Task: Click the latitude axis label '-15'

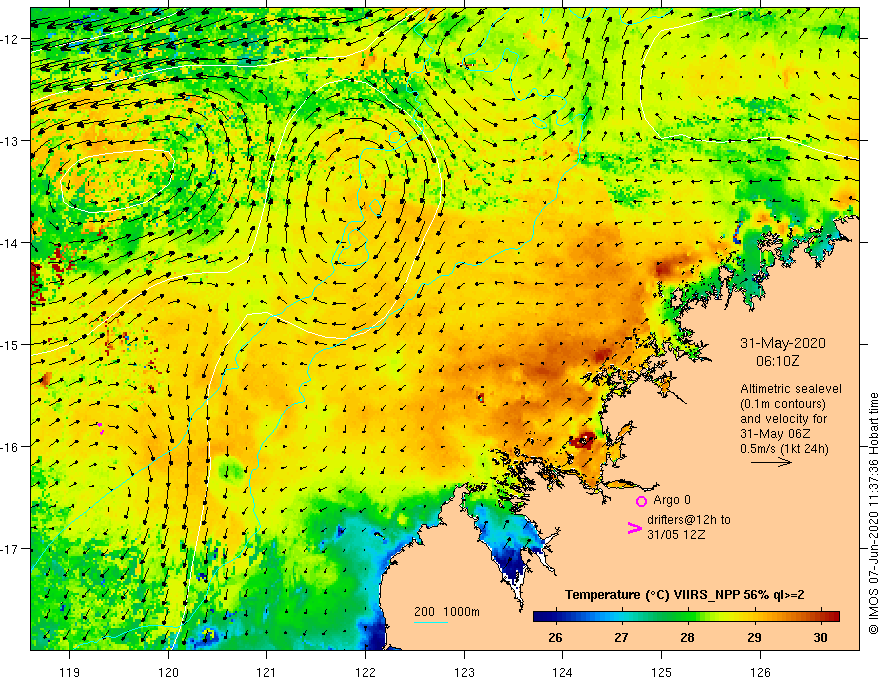Action: 10,344
